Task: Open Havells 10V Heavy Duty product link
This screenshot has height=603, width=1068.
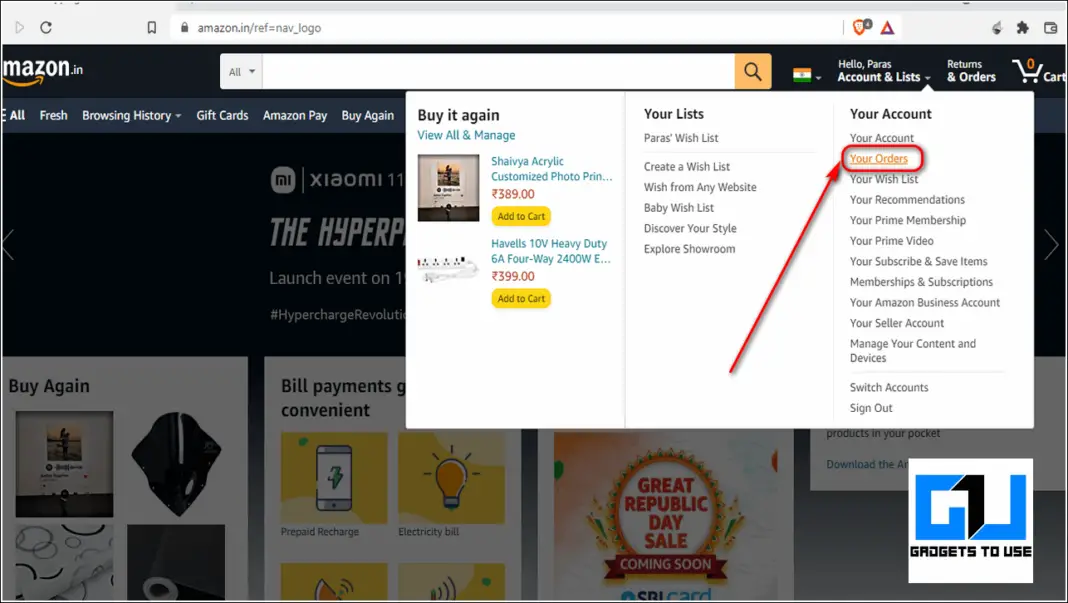Action: pyautogui.click(x=551, y=251)
